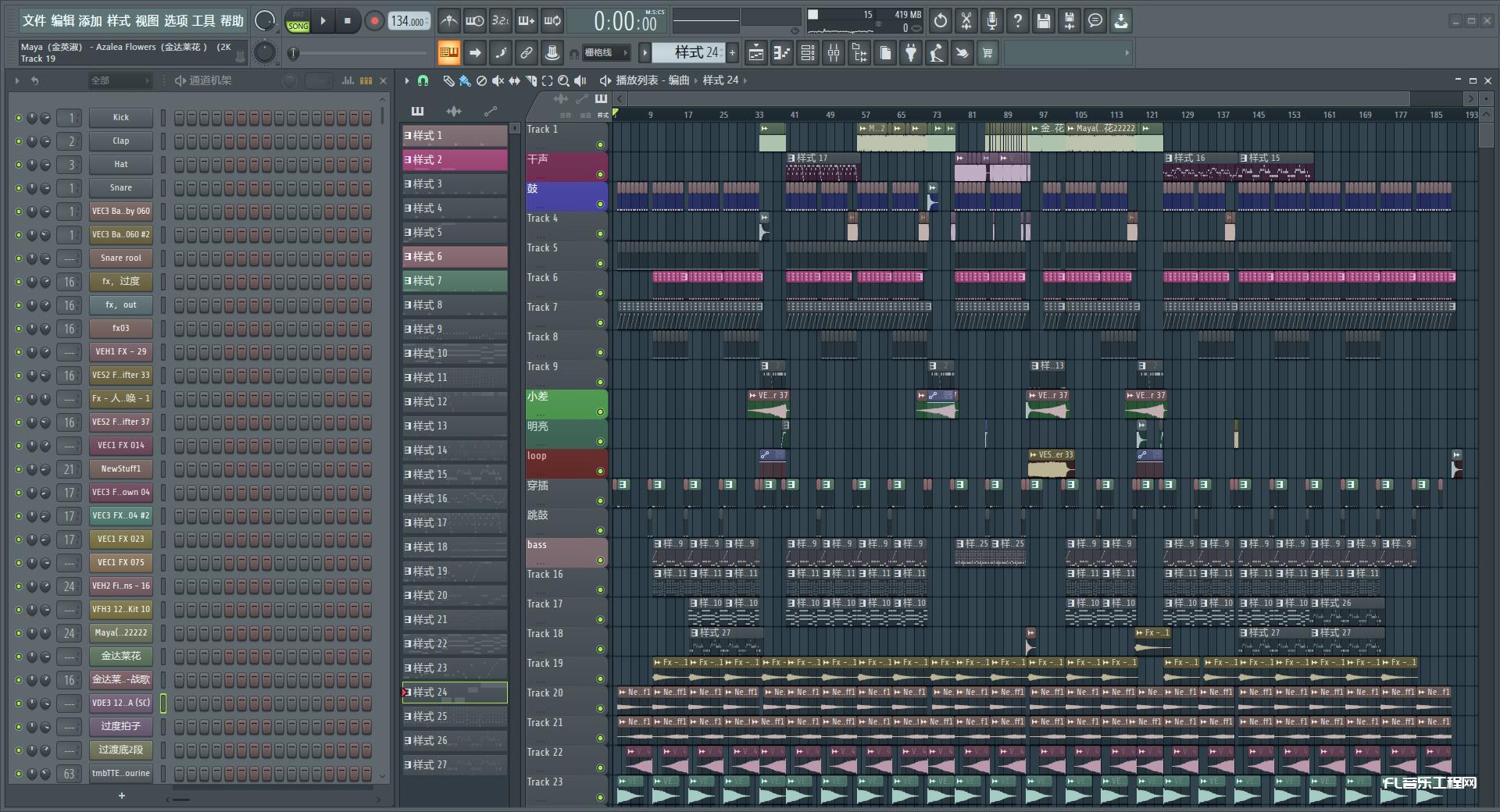Toggle the metronome icon
1500x812 pixels.
(449, 21)
